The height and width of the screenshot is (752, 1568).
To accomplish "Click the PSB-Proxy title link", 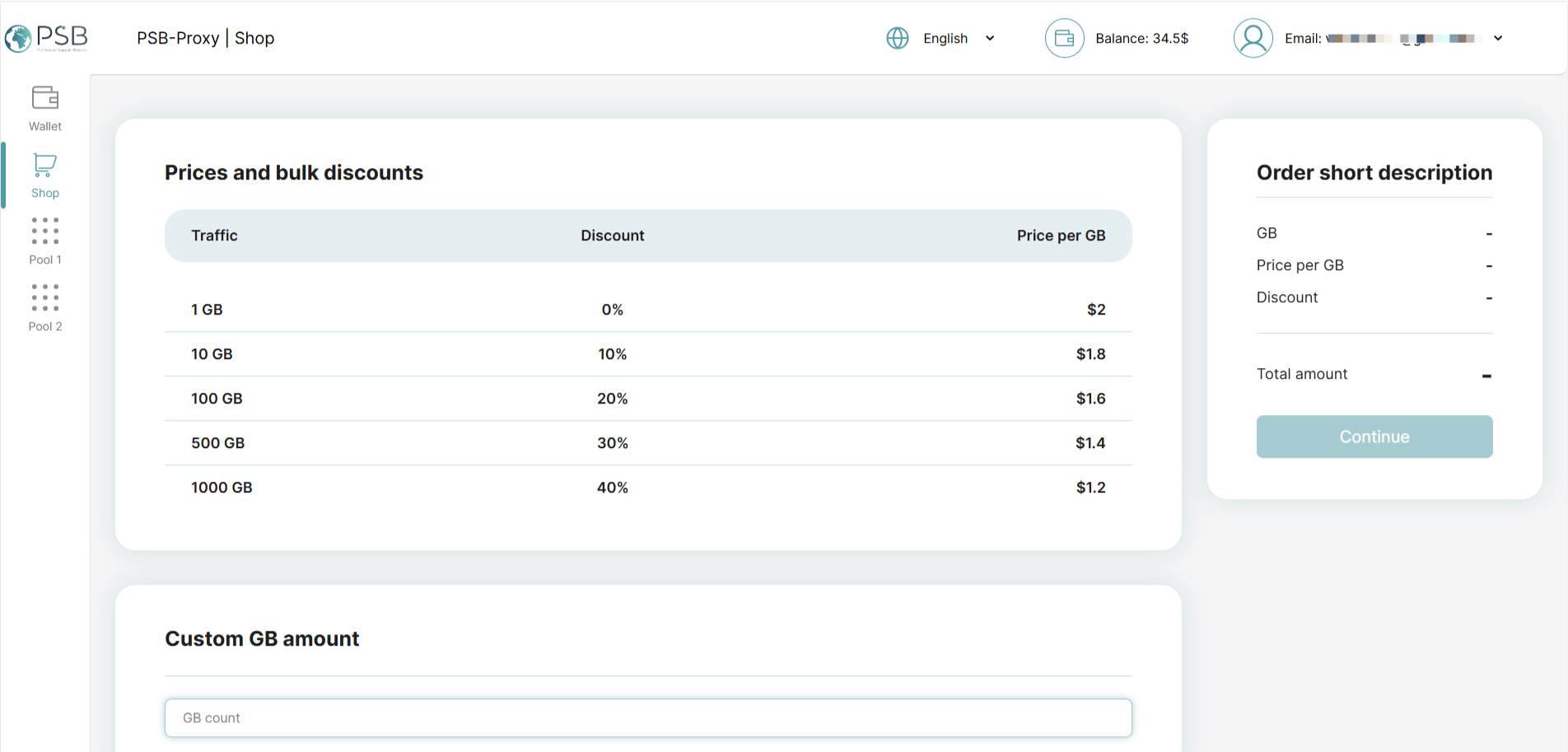I will pyautogui.click(x=178, y=38).
